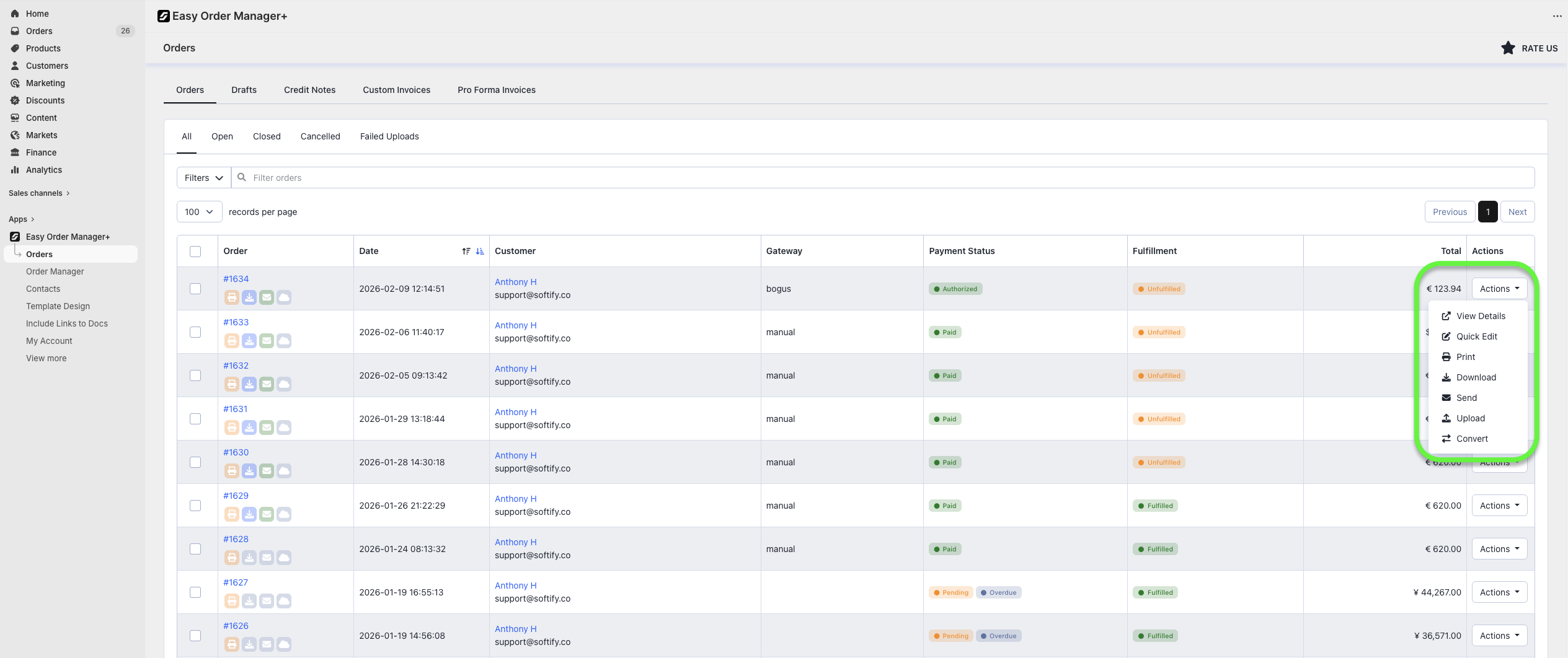Viewport: 1568px width, 658px height.
Task: Click the cloud upload icon under order #1631
Action: 284,428
